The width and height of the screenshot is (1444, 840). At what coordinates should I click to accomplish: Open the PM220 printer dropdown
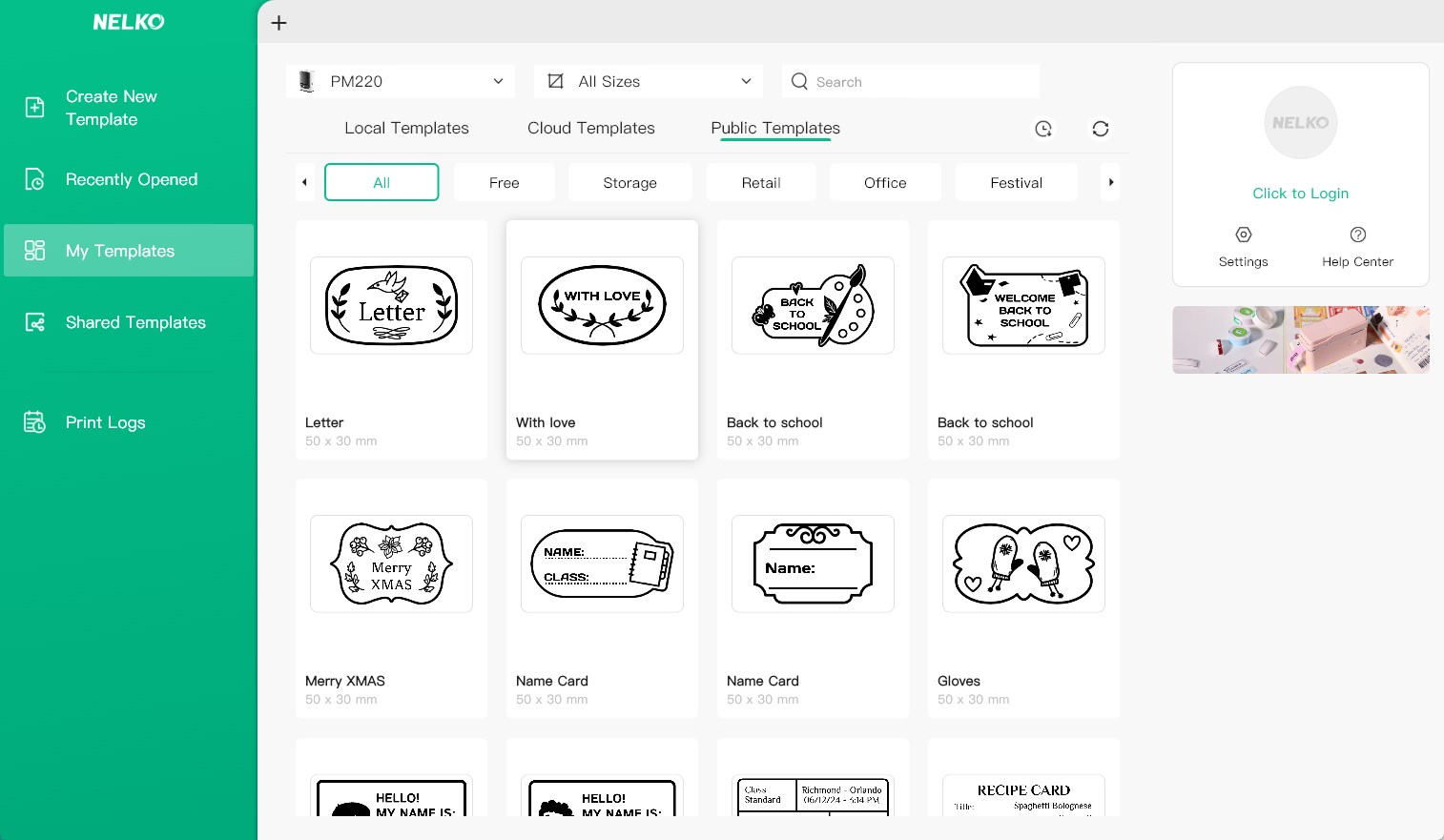tap(401, 81)
